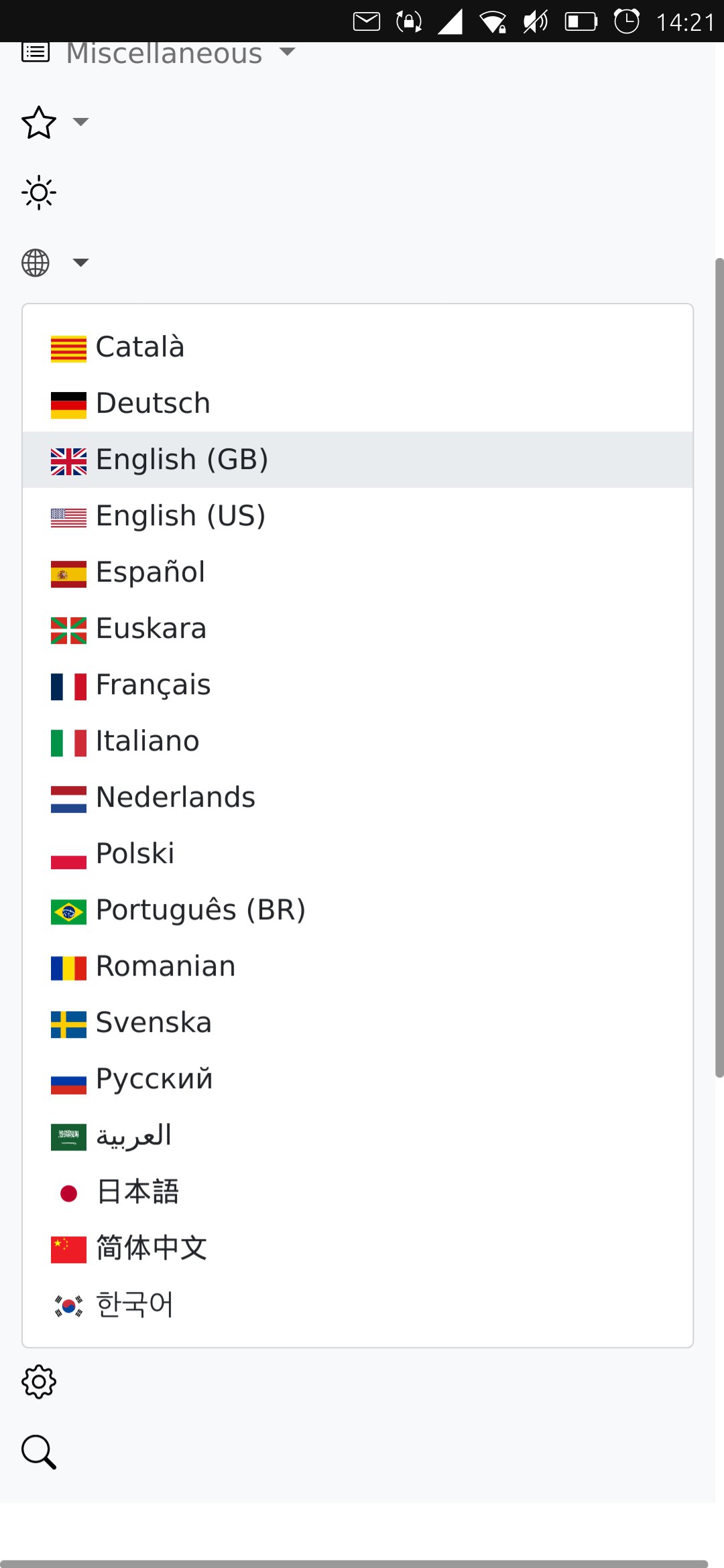
Task: Open the search magnifier icon
Action: pyautogui.click(x=39, y=1452)
